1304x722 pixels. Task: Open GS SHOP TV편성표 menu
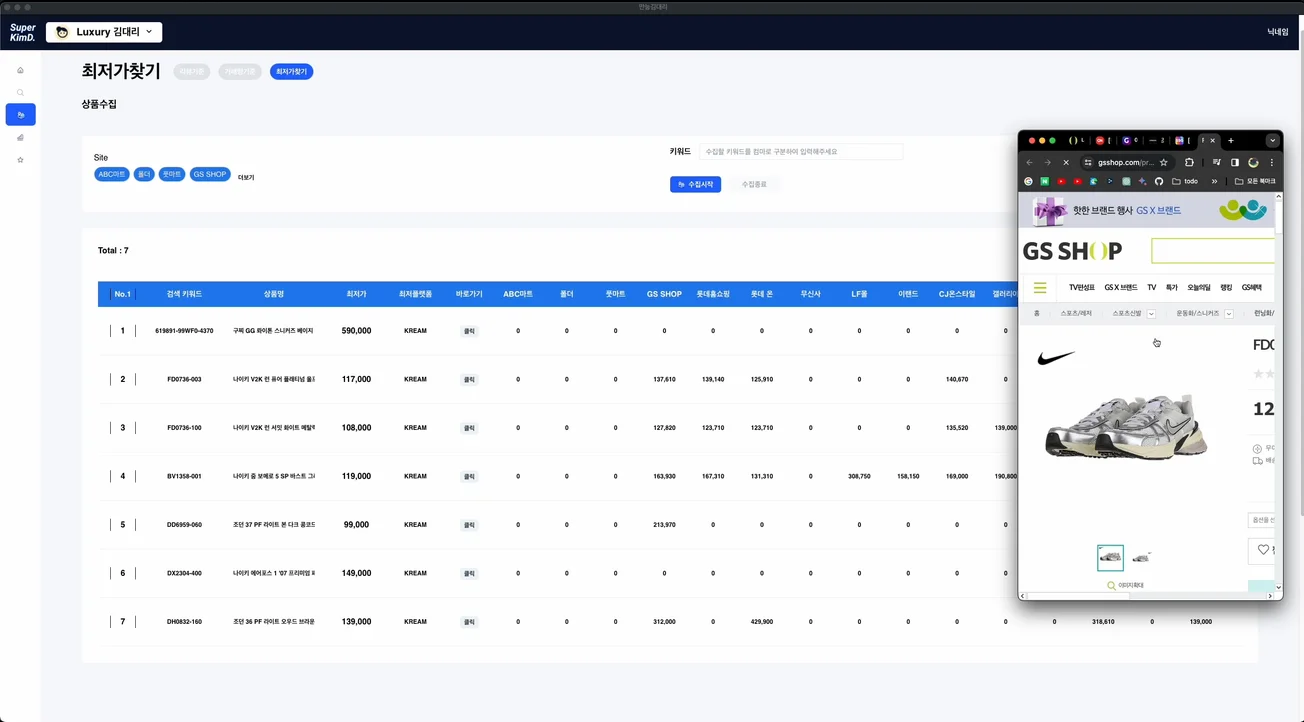click(x=1082, y=287)
